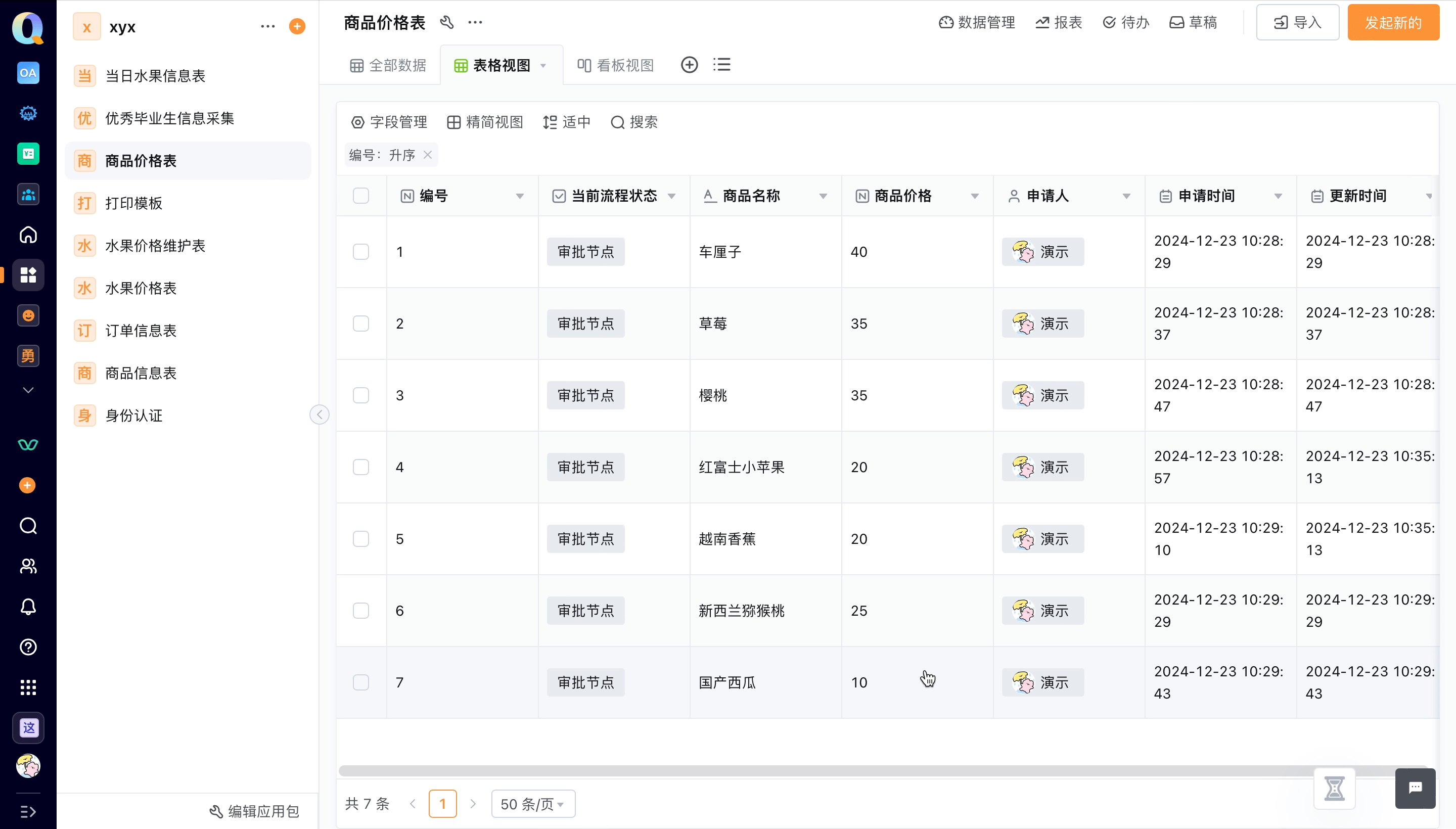
Task: Select the checkbox for row 越南香蕉
Action: coord(361,539)
